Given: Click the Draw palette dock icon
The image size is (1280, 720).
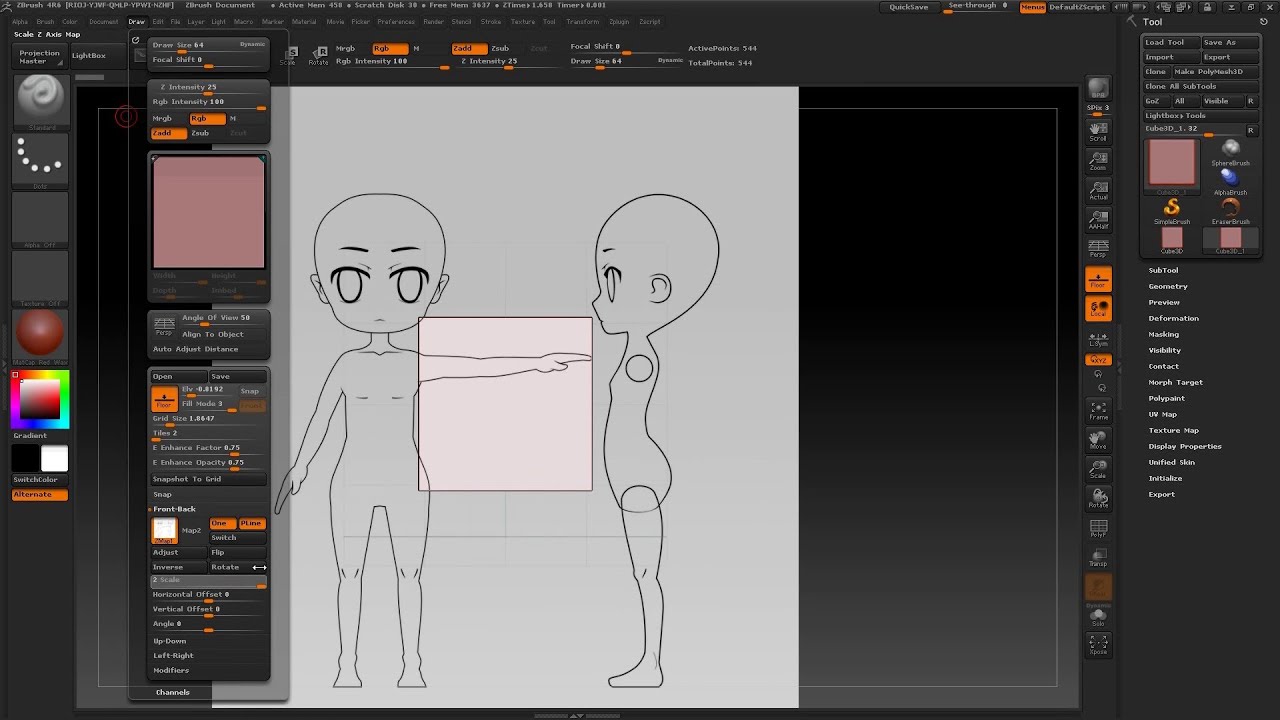Looking at the screenshot, I should click(135, 40).
